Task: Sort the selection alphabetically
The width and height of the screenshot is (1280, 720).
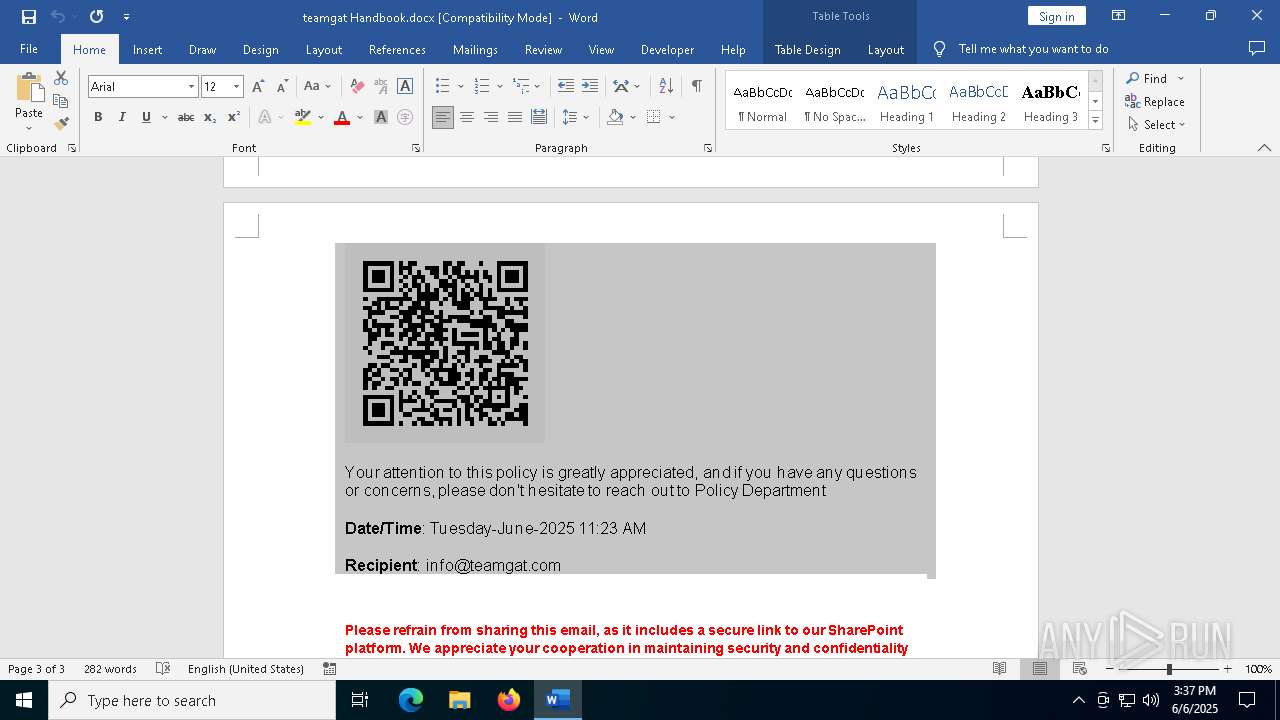Action: 666,87
